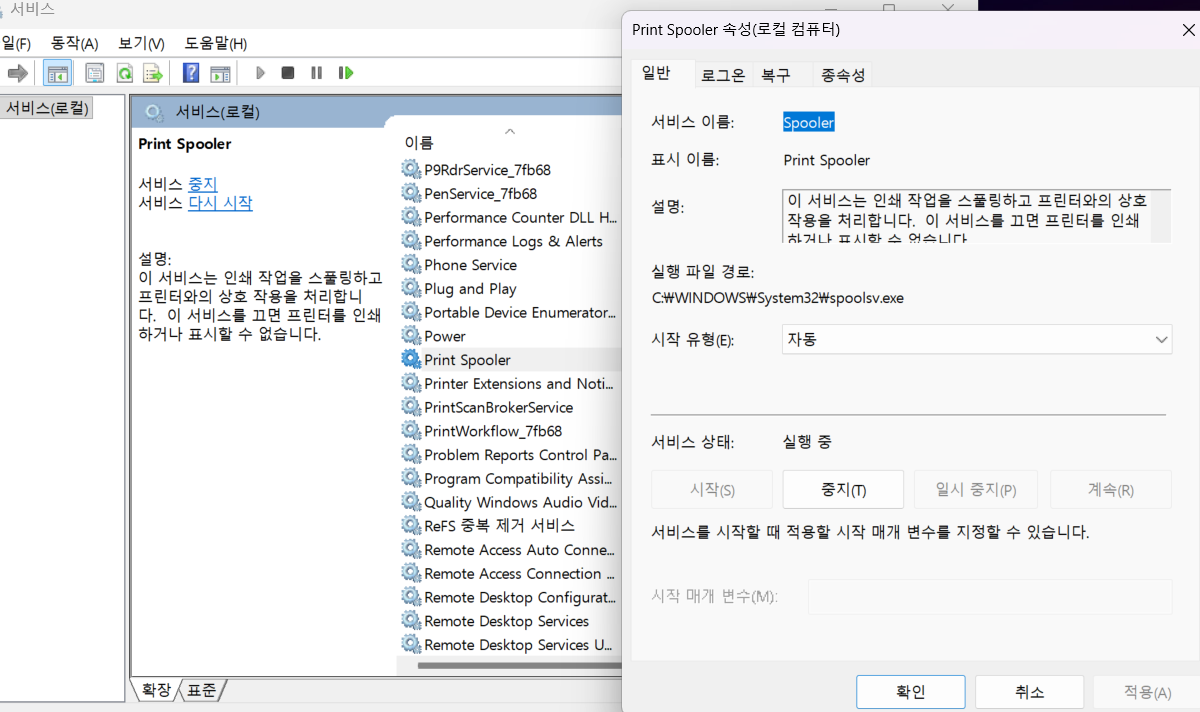The image size is (1200, 712).
Task: Click the refresh toolbar icon
Action: tap(125, 73)
